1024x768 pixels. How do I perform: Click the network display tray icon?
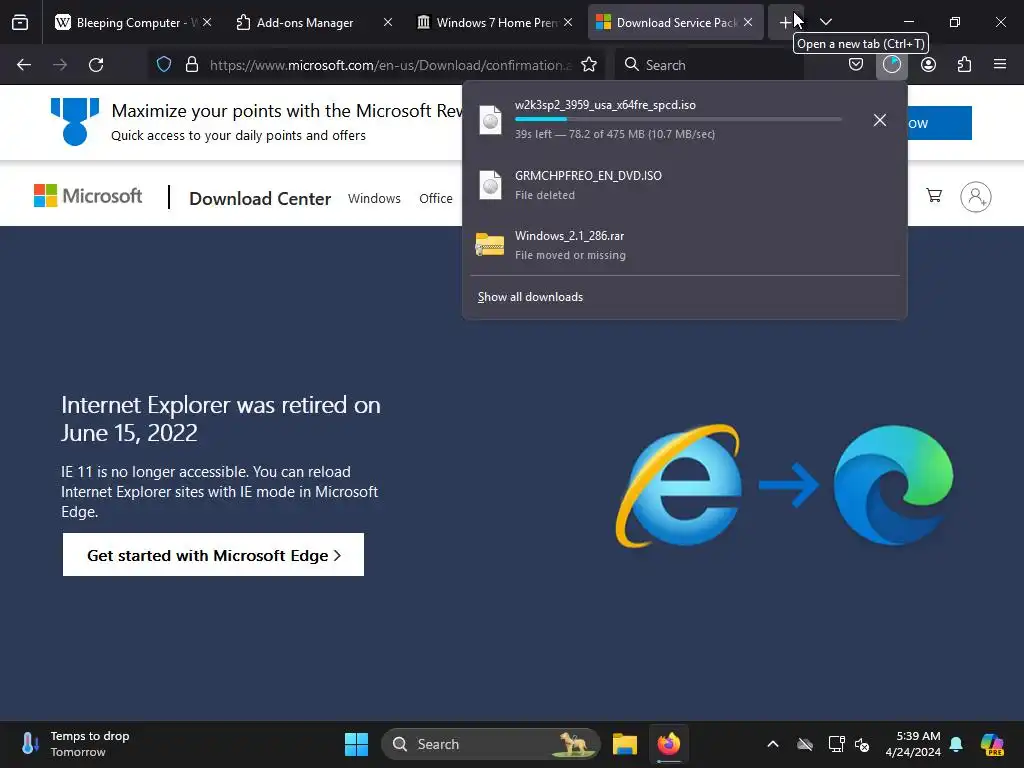(836, 744)
